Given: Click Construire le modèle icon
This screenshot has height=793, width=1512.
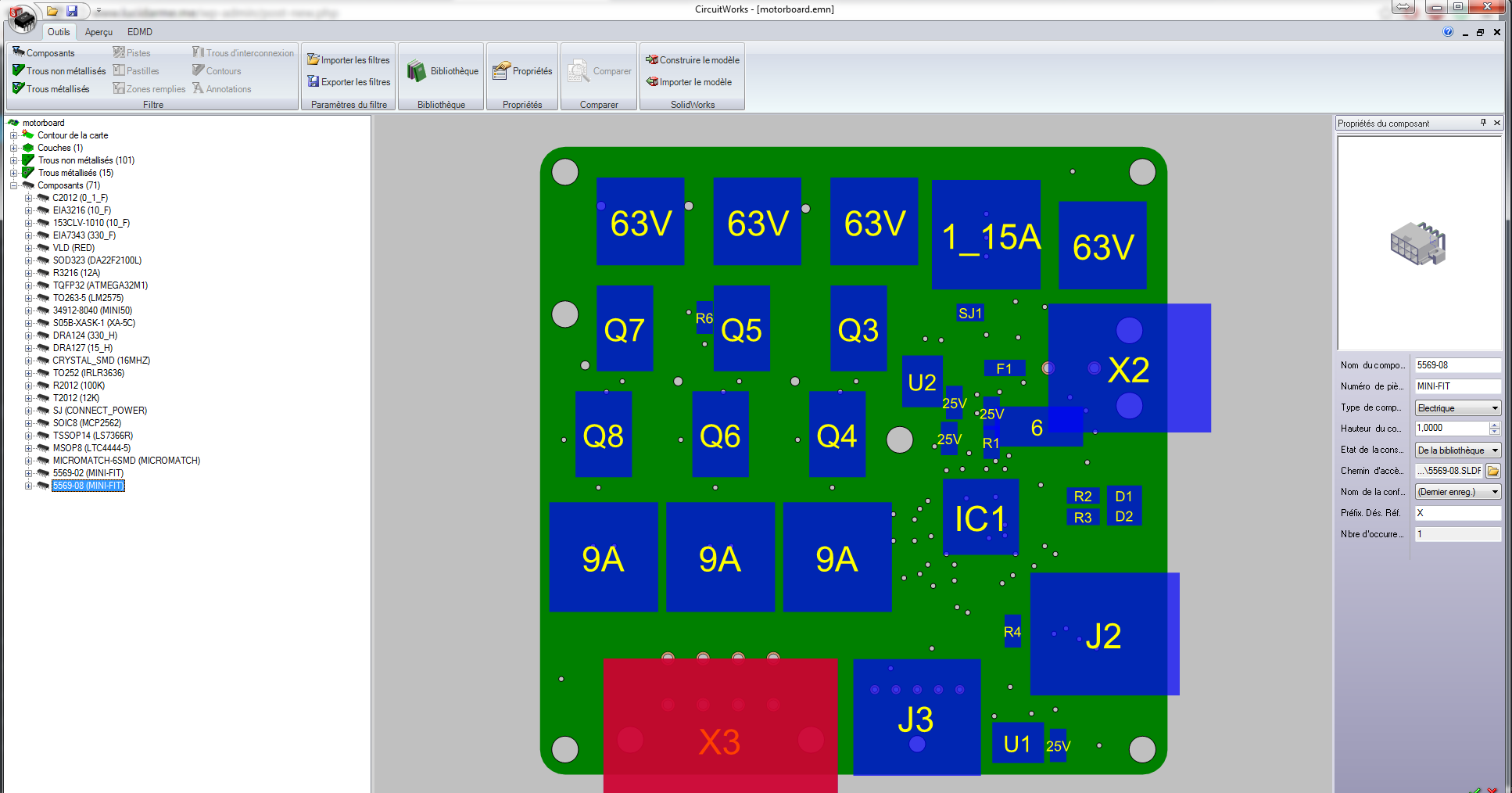Looking at the screenshot, I should (651, 59).
